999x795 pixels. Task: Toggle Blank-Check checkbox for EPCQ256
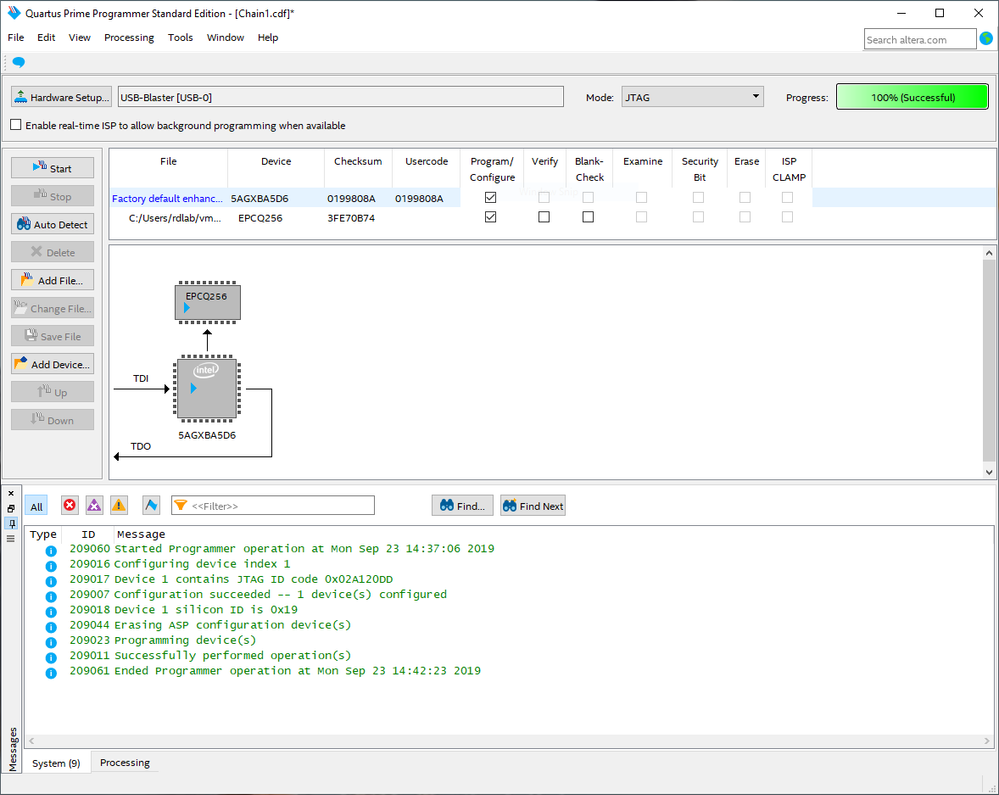588,217
